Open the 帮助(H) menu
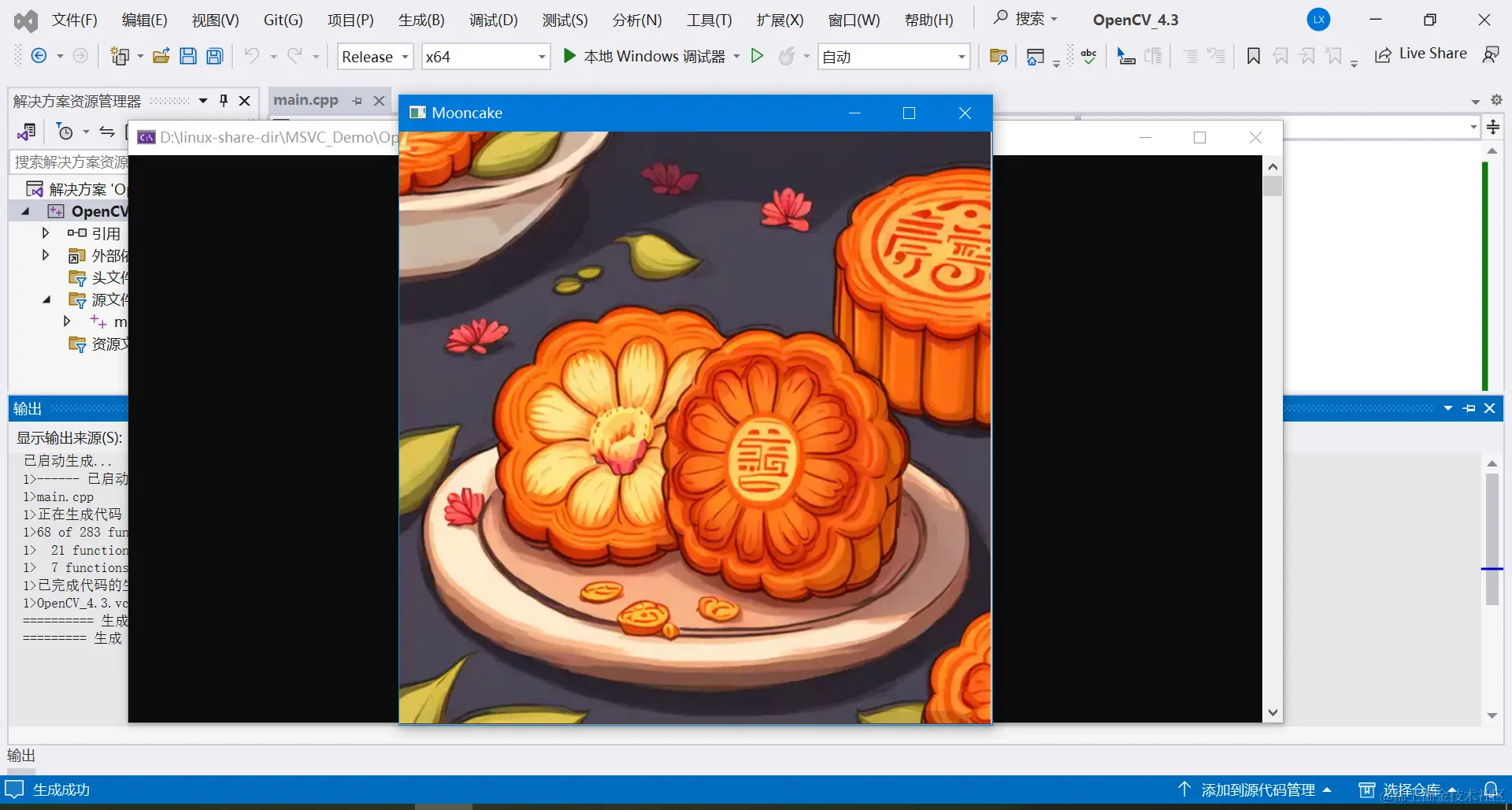The height and width of the screenshot is (810, 1512). (x=929, y=20)
